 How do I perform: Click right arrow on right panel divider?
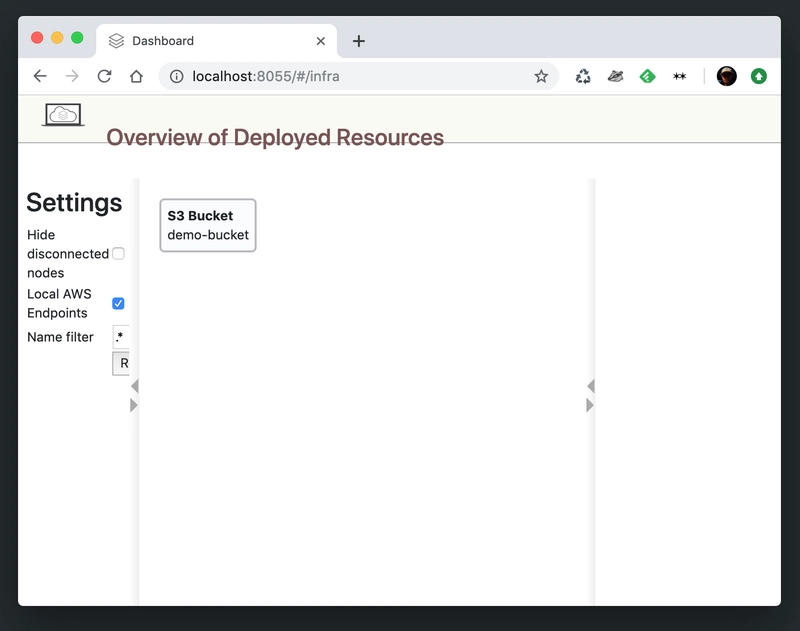click(590, 406)
